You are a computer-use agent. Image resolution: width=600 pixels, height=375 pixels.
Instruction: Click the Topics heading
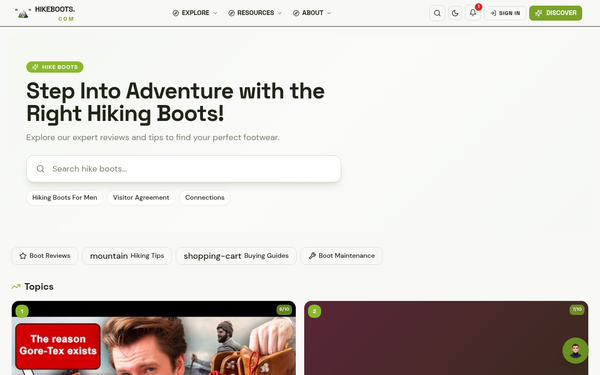(x=39, y=287)
